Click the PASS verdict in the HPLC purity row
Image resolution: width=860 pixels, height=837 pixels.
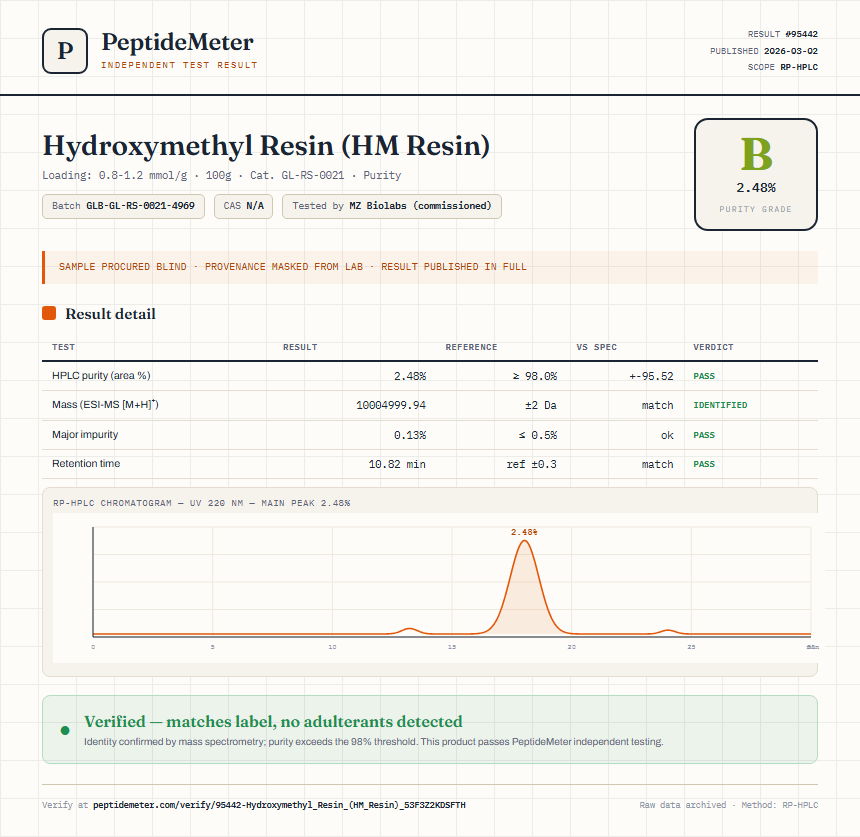(704, 376)
